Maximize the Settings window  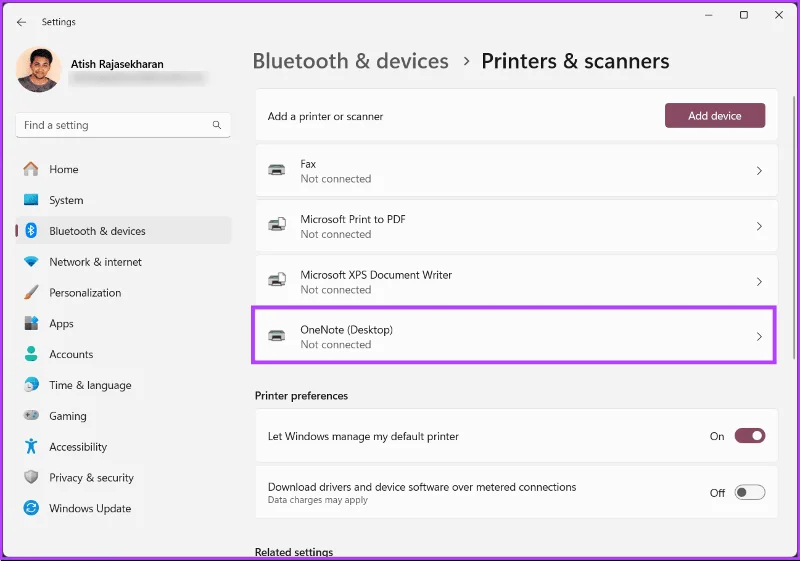pyautogui.click(x=744, y=15)
